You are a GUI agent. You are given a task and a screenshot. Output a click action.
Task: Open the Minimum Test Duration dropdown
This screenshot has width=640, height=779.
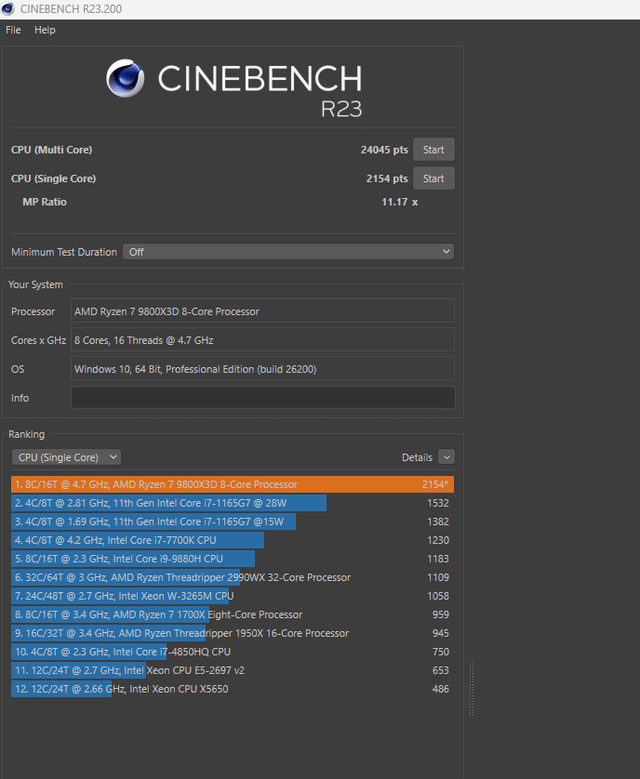[x=288, y=252]
